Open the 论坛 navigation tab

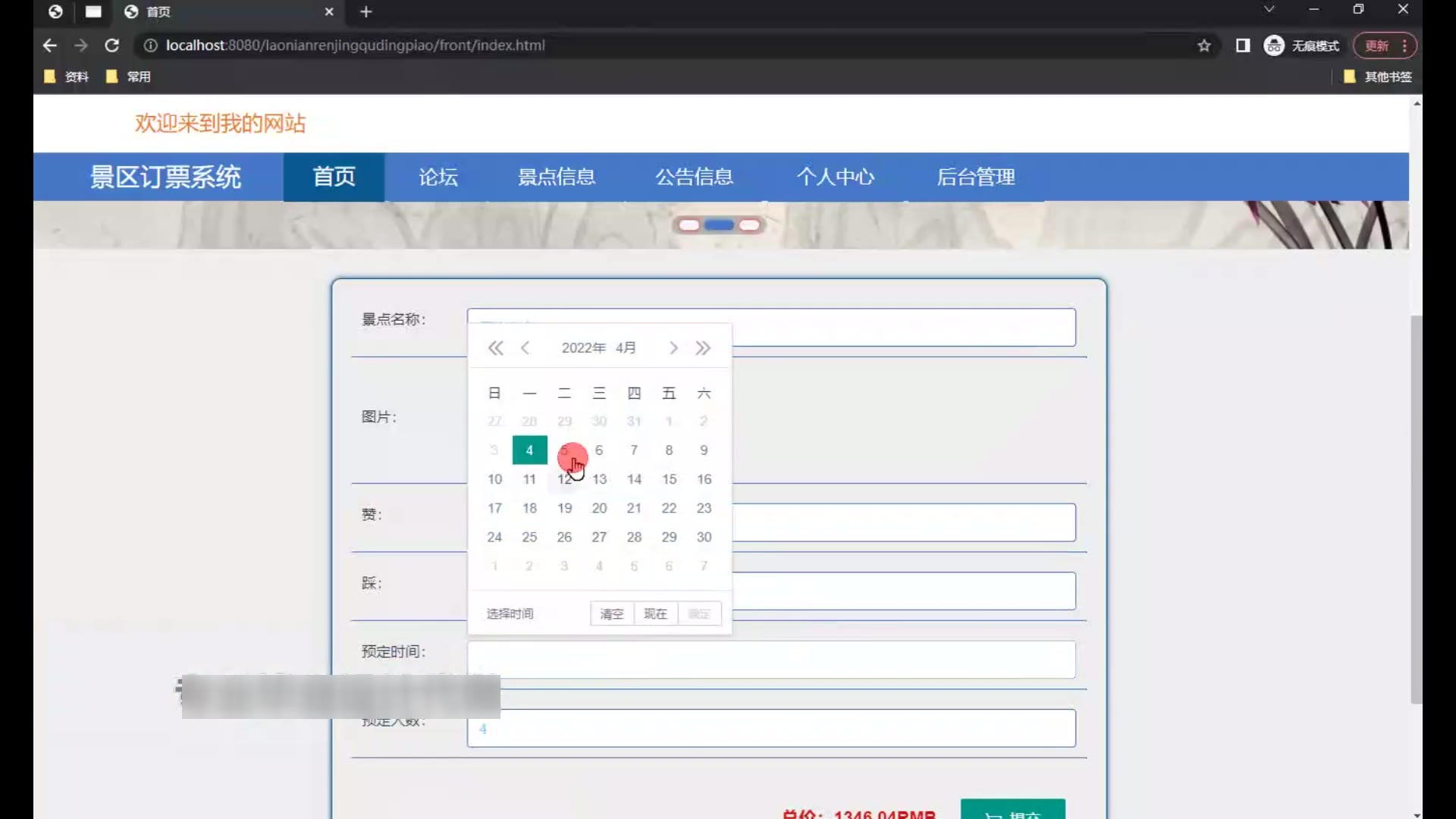click(438, 177)
